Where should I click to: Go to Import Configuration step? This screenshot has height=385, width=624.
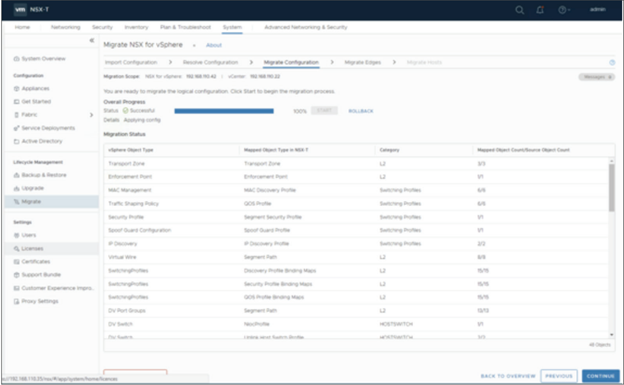tap(131, 63)
